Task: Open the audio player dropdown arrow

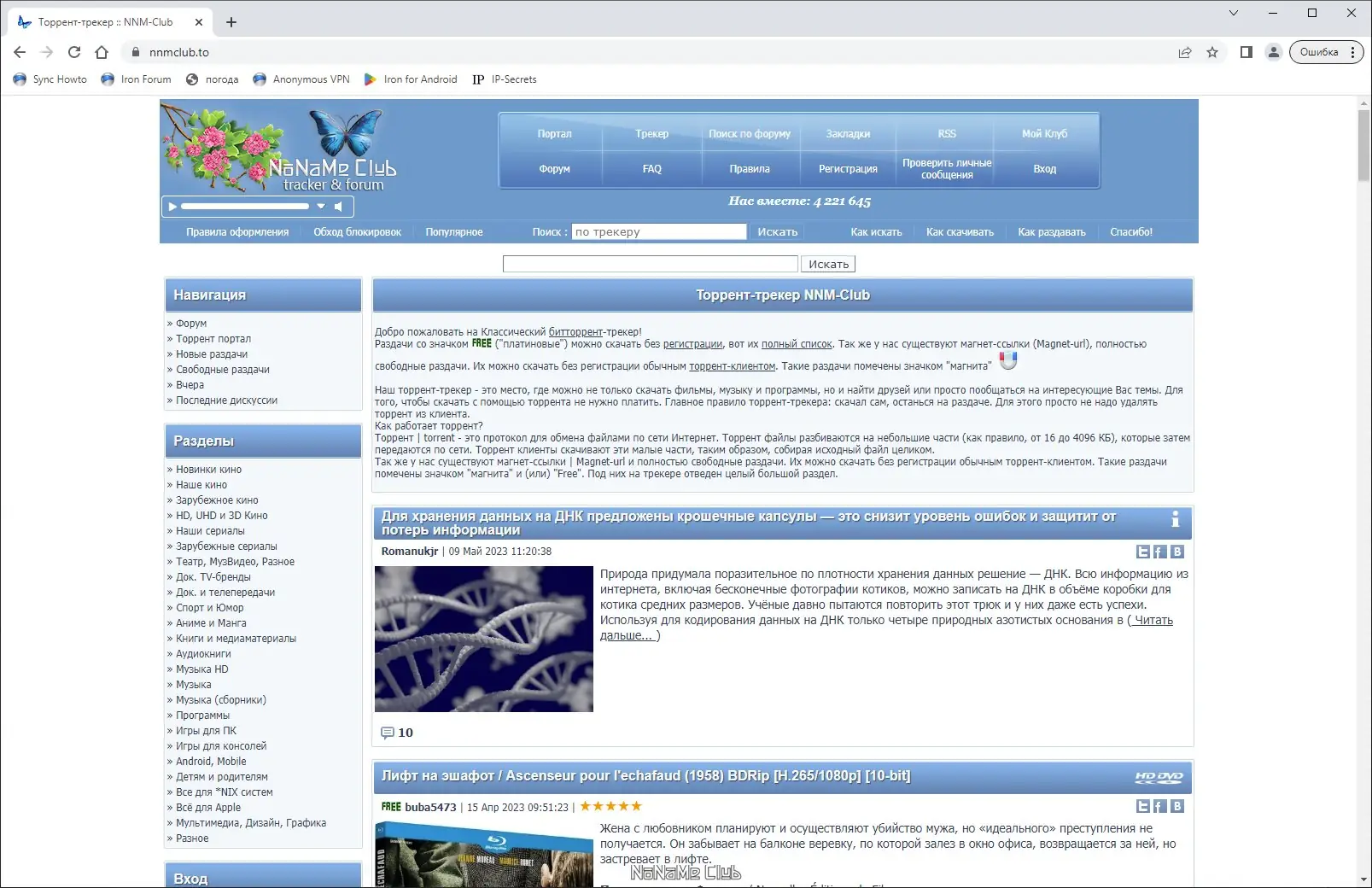Action: point(321,207)
